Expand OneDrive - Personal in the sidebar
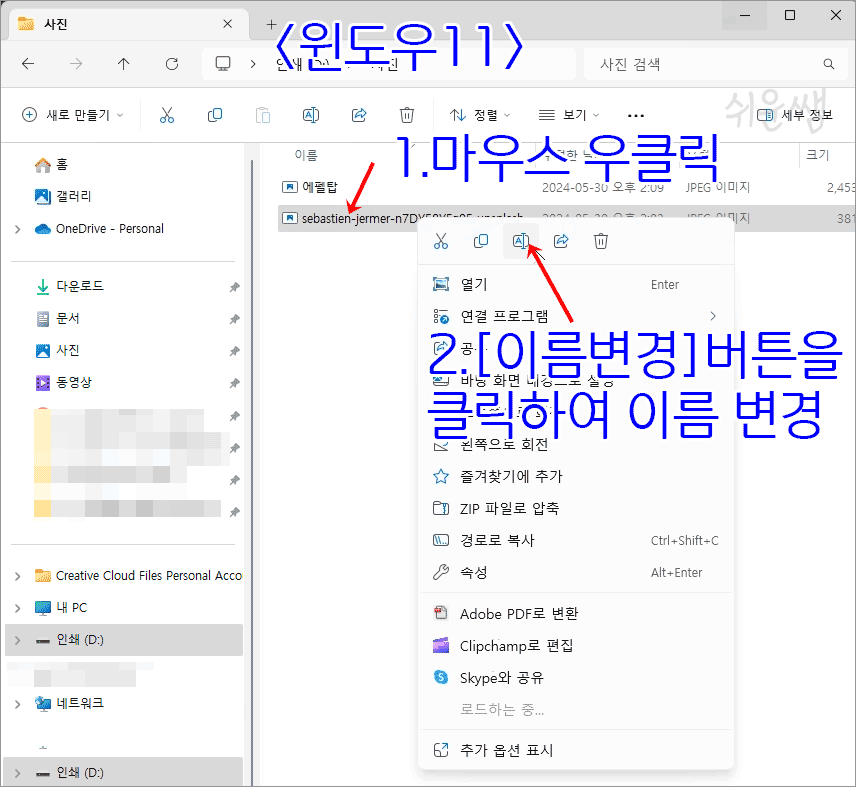The height and width of the screenshot is (787, 856). [x=17, y=228]
